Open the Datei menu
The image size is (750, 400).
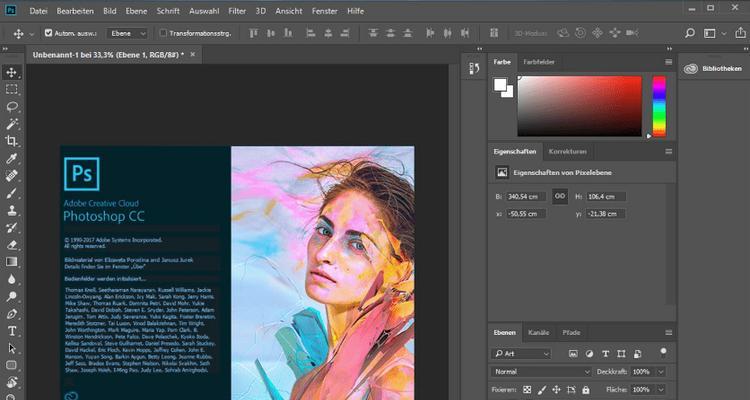click(x=38, y=11)
